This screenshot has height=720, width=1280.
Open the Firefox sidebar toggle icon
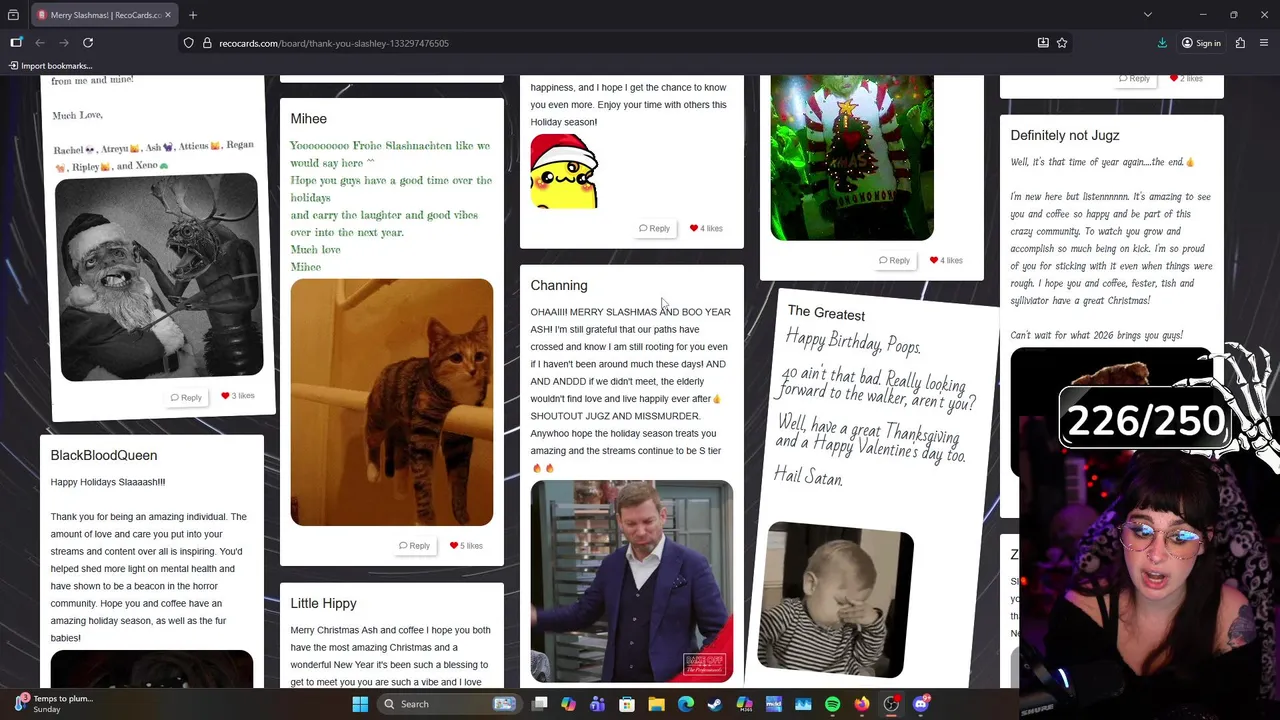(x=16, y=43)
